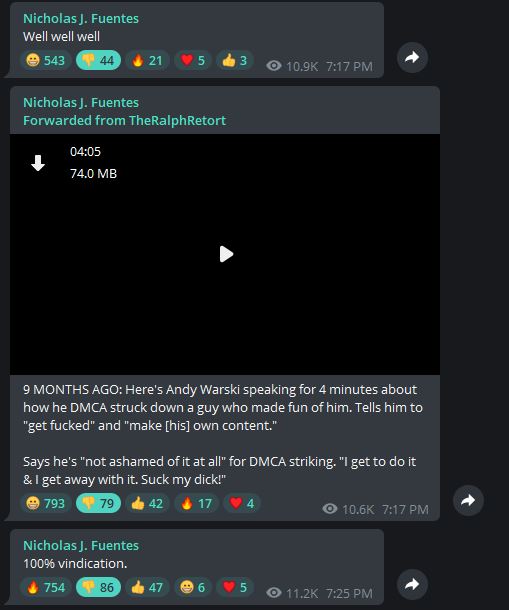Image resolution: width=509 pixels, height=610 pixels.
Task: Click the forward arrow beside 'Well well well' message
Action: coord(412,58)
